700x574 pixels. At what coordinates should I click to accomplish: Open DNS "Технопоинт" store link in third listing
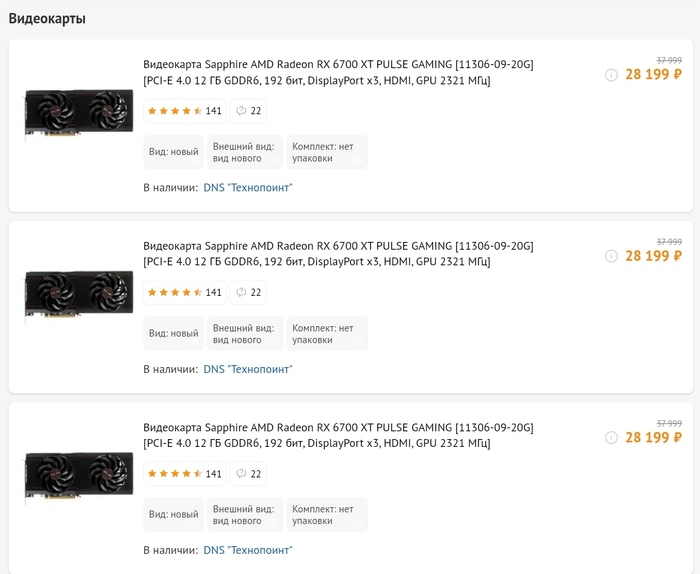[248, 550]
